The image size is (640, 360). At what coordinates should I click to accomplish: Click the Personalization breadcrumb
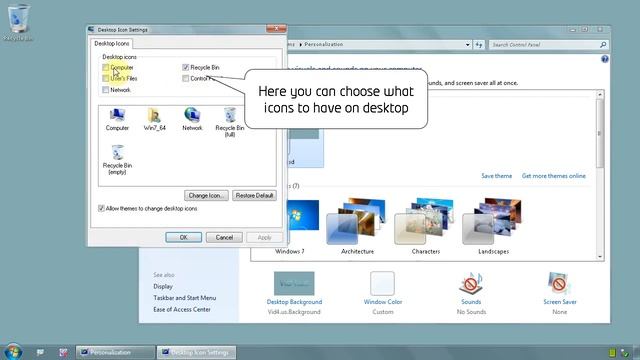click(324, 44)
